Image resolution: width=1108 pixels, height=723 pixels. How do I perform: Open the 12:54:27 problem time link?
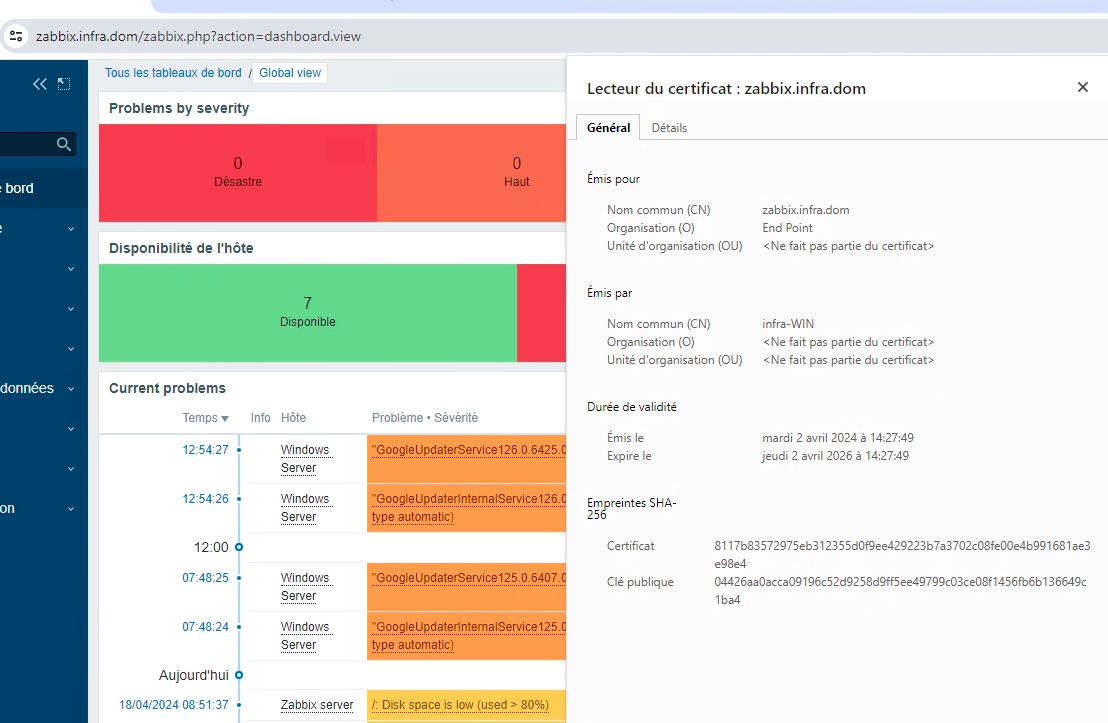click(x=205, y=450)
